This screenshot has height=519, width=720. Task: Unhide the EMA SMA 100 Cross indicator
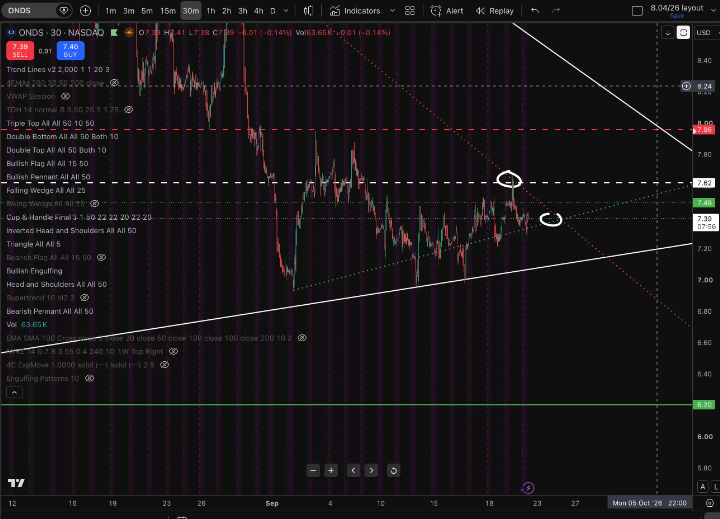(302, 338)
